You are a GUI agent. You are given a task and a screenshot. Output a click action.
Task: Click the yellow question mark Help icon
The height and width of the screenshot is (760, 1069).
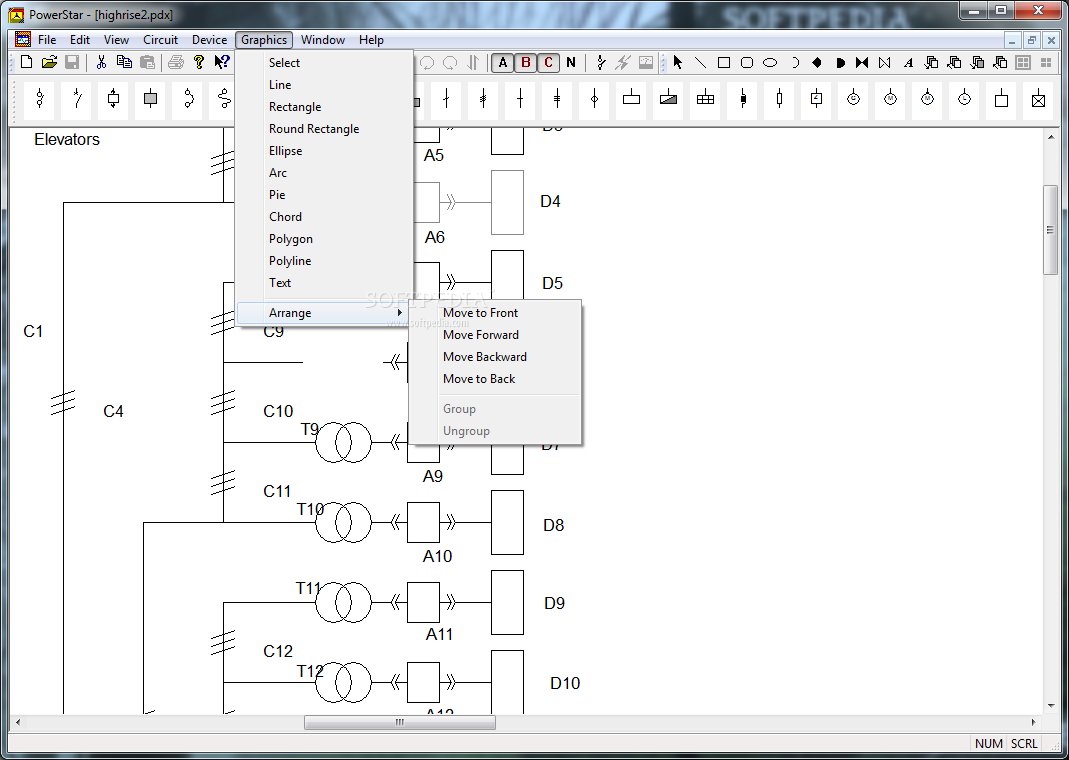[x=198, y=63]
